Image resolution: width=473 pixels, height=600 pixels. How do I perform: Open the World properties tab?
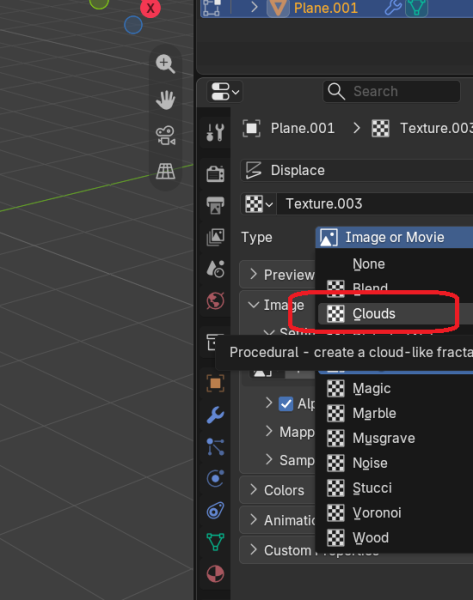point(215,301)
